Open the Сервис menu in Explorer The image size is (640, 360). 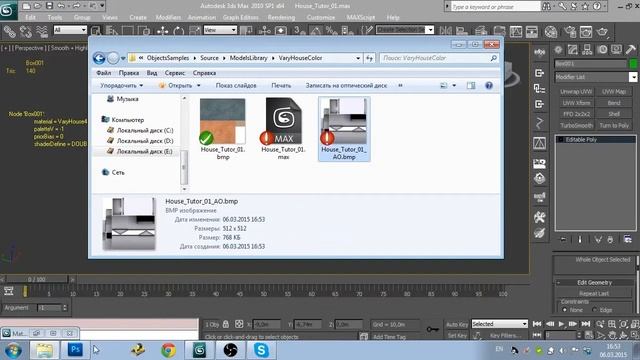175,73
